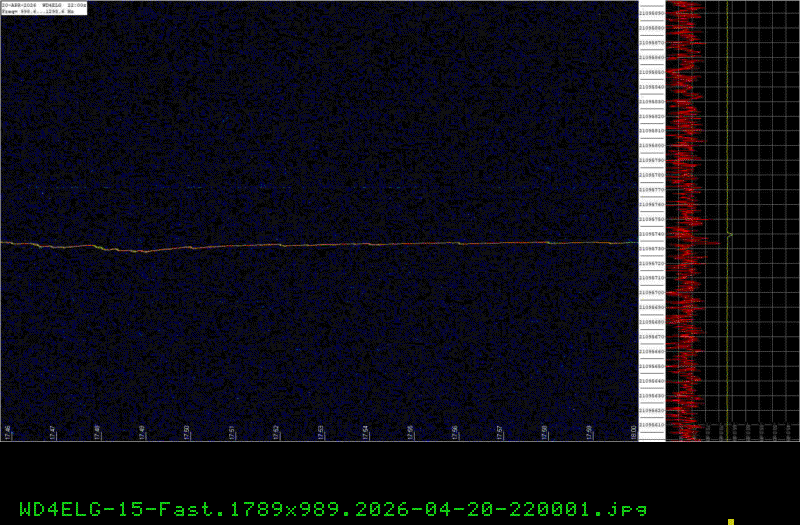Viewport: 800px width, 525px height.
Task: Click the 17:59 time marker
Action: pos(589,431)
